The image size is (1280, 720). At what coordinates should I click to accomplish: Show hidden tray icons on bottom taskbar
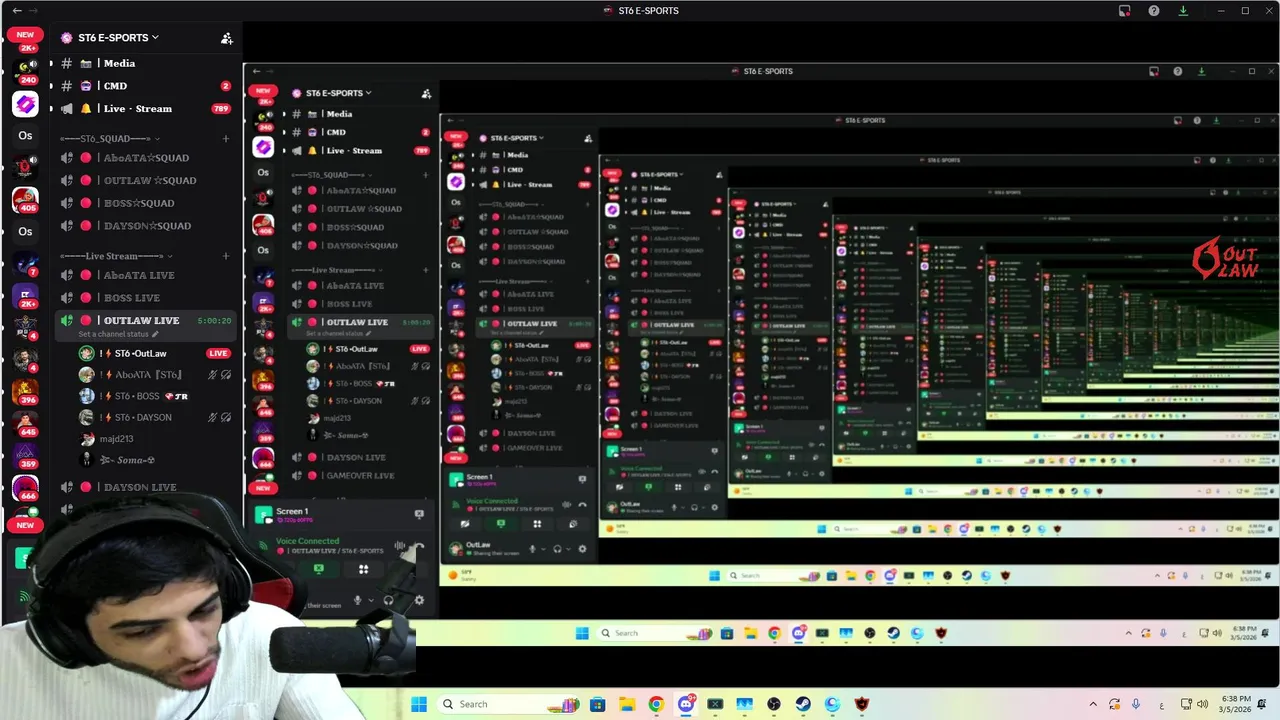(x=1093, y=704)
